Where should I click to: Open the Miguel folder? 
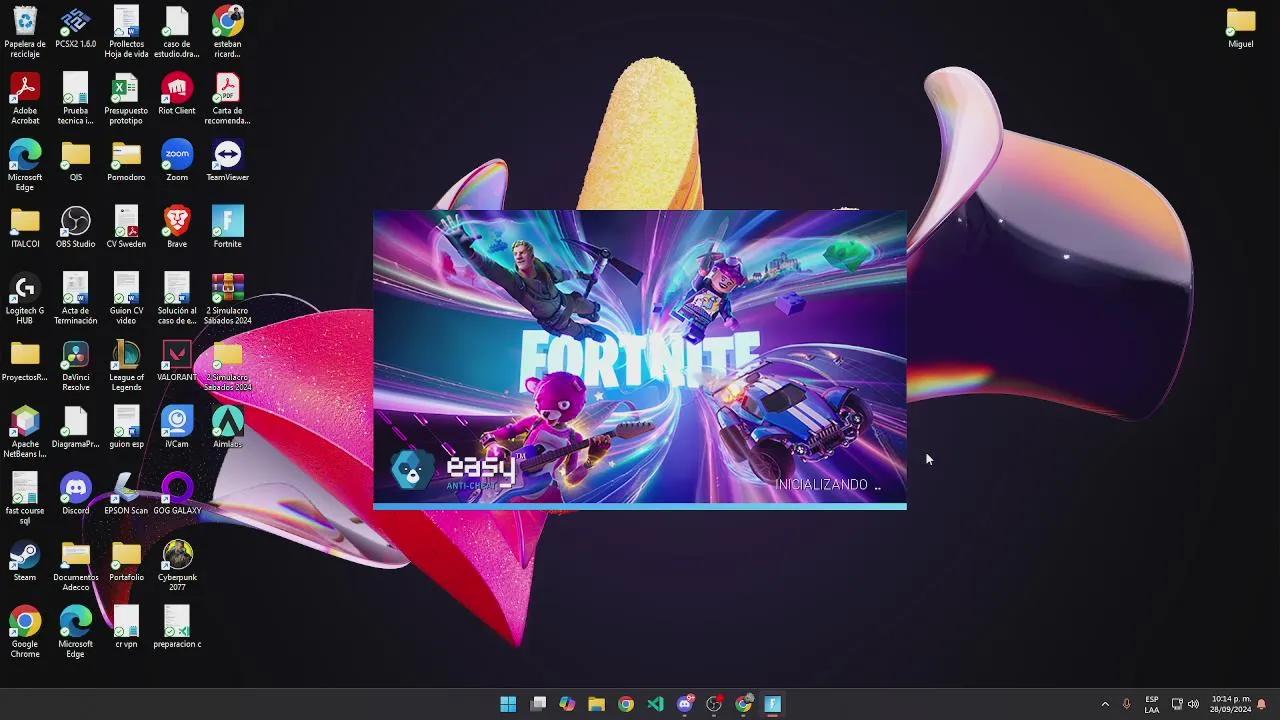(x=1241, y=28)
